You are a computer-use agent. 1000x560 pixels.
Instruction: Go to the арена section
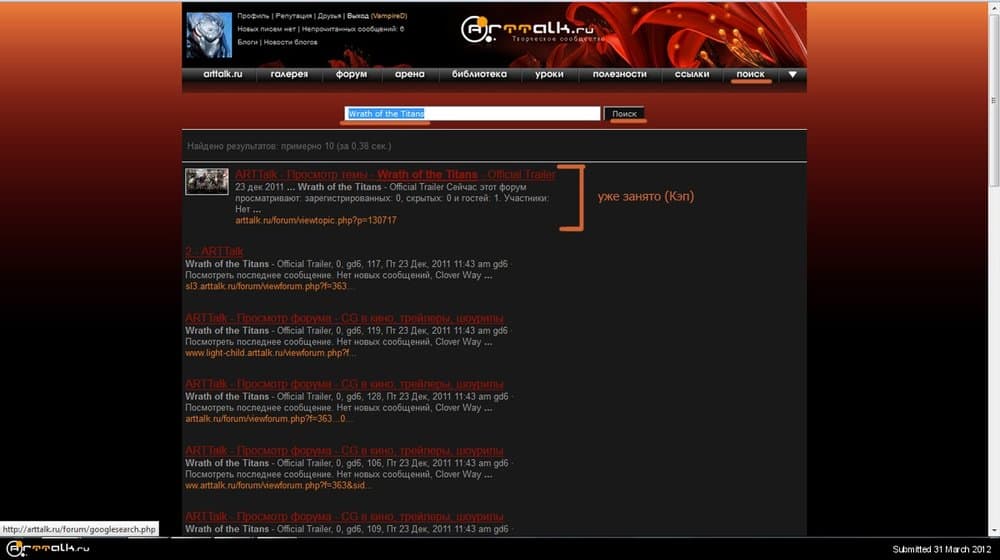pos(409,74)
